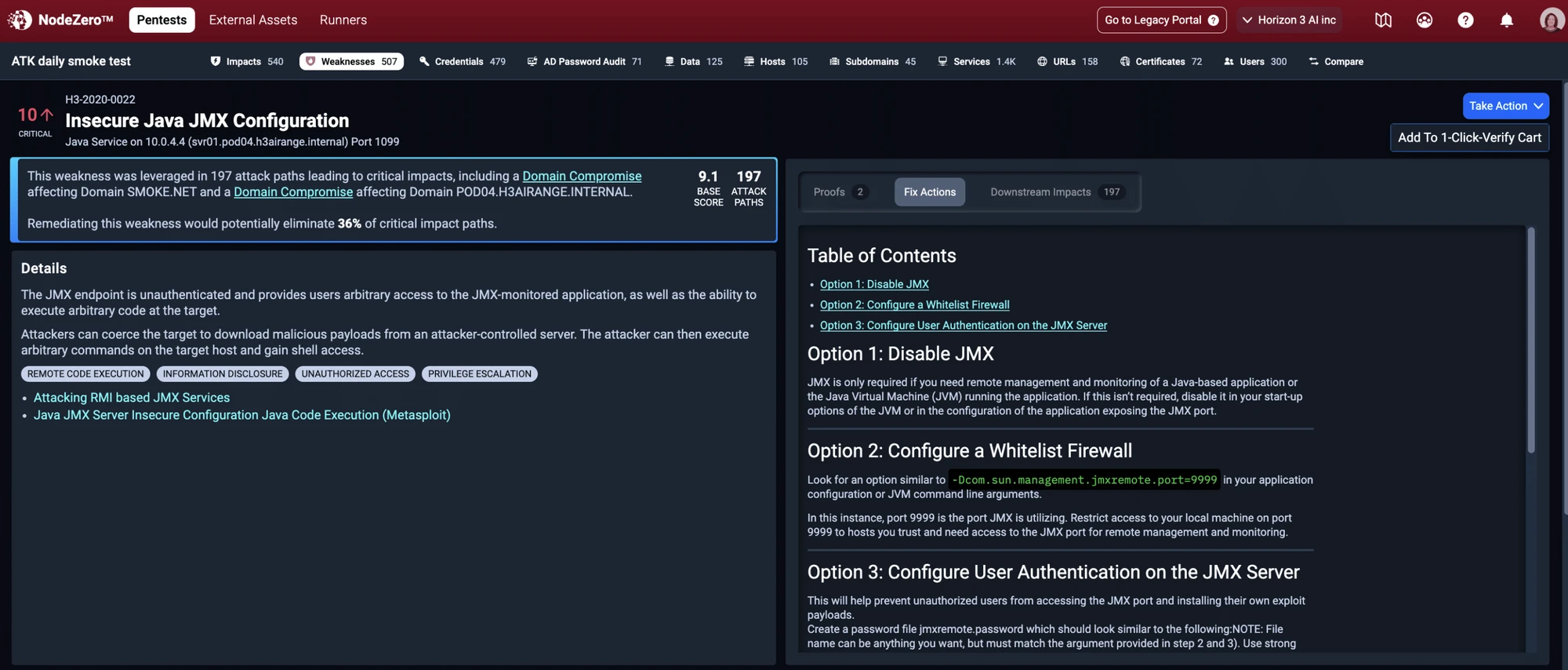This screenshot has height=670, width=1568.
Task: Click the Services monitor icon
Action: pyautogui.click(x=942, y=61)
